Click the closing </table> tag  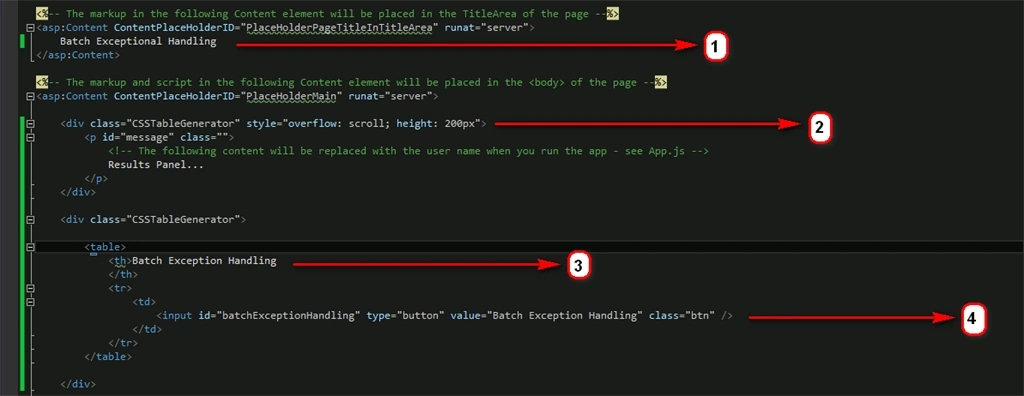coord(108,357)
